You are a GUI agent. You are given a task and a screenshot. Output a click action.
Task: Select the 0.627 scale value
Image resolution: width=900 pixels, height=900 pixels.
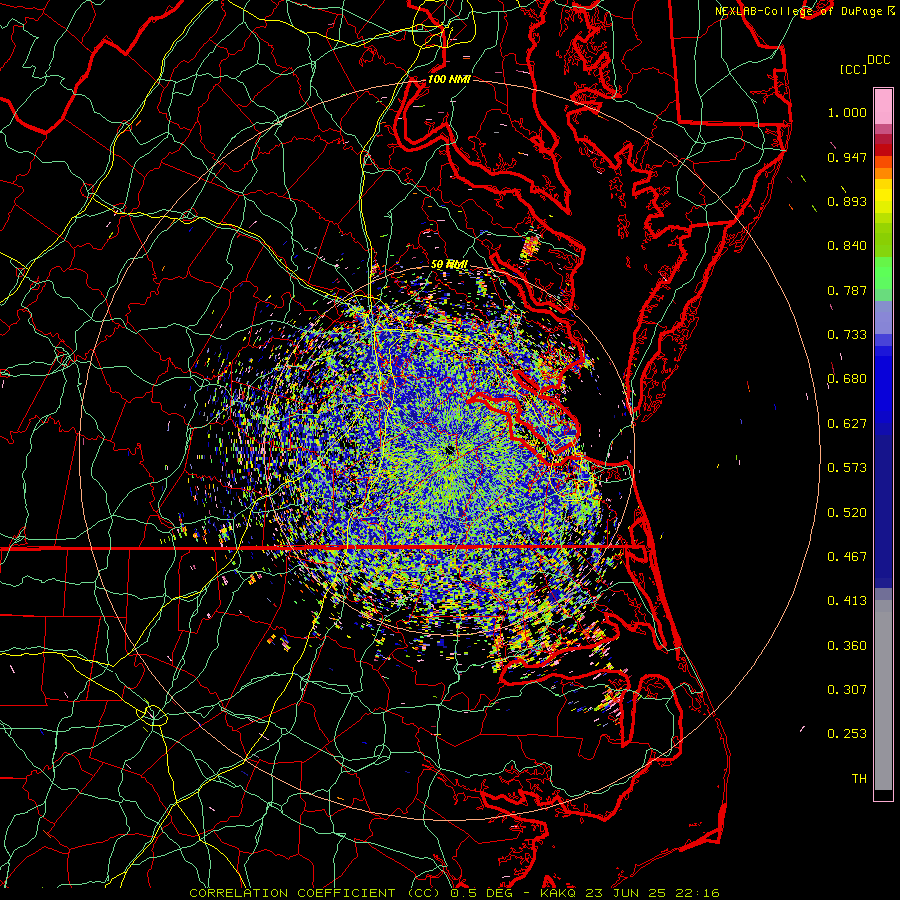[x=847, y=424]
